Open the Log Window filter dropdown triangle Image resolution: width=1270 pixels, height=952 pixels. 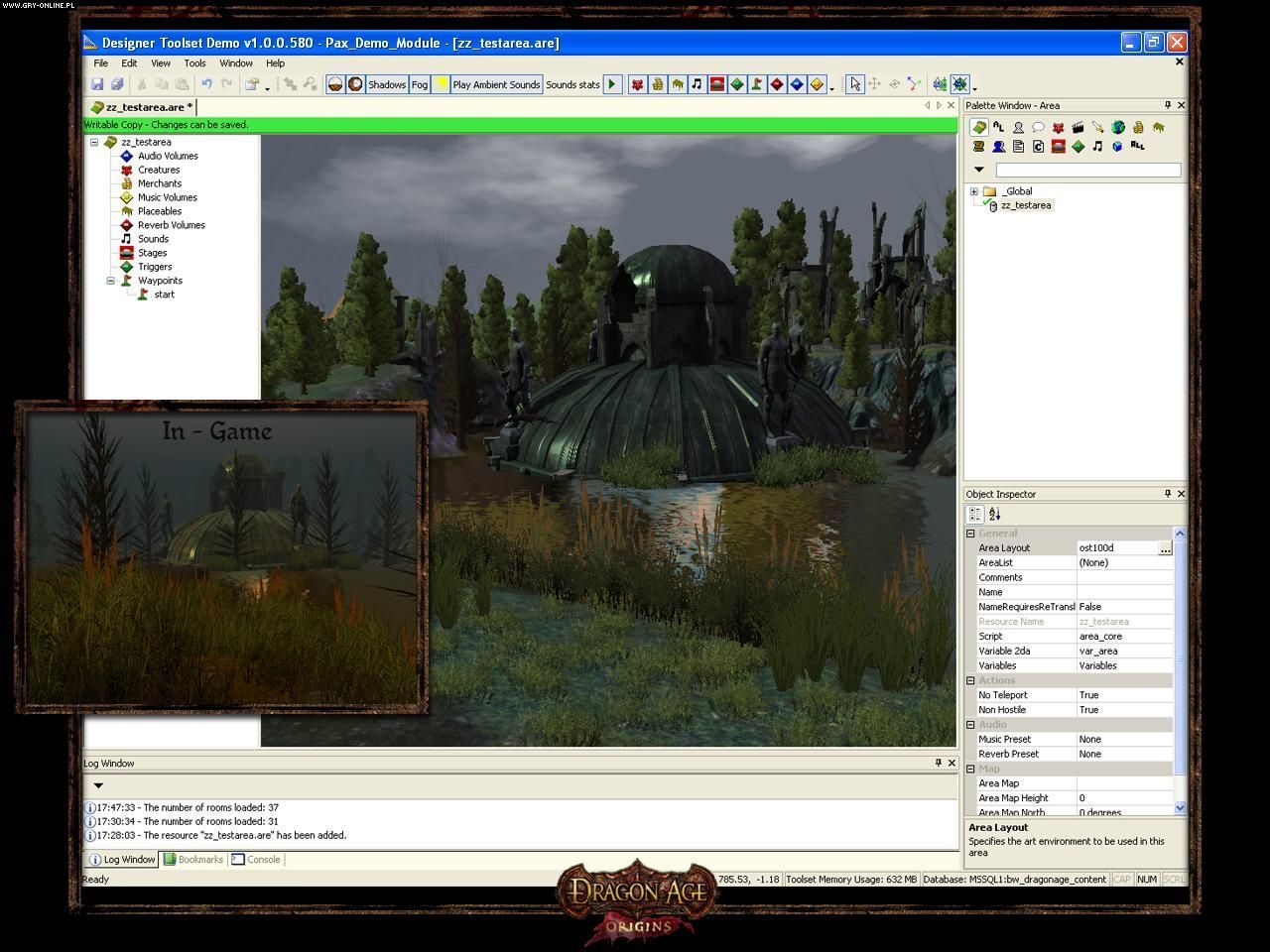(98, 785)
